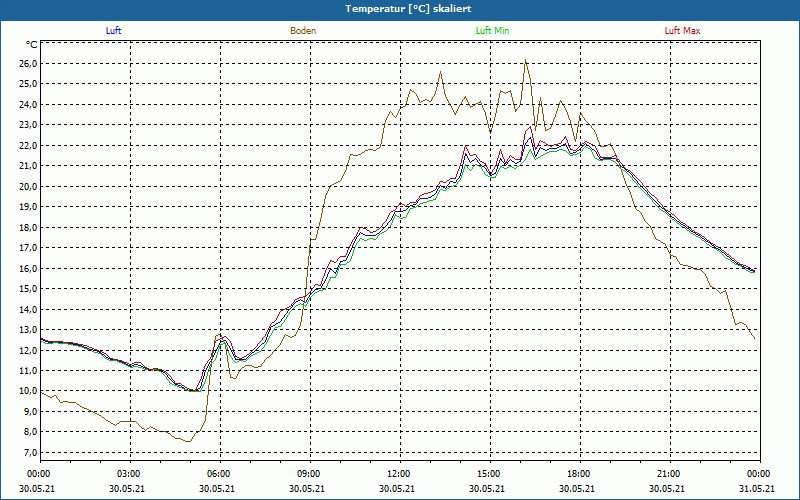Screen dimensions: 800x500
Task: Click the 22,0 y-axis value
Action: pyautogui.click(x=29, y=145)
